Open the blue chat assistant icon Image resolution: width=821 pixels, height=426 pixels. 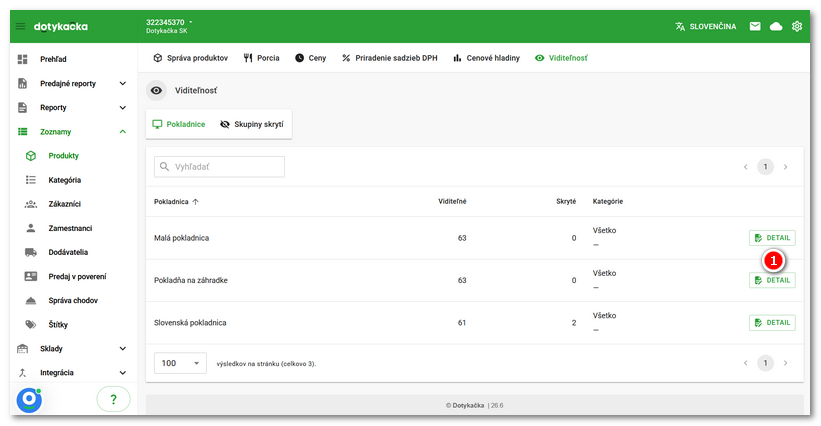(29, 400)
